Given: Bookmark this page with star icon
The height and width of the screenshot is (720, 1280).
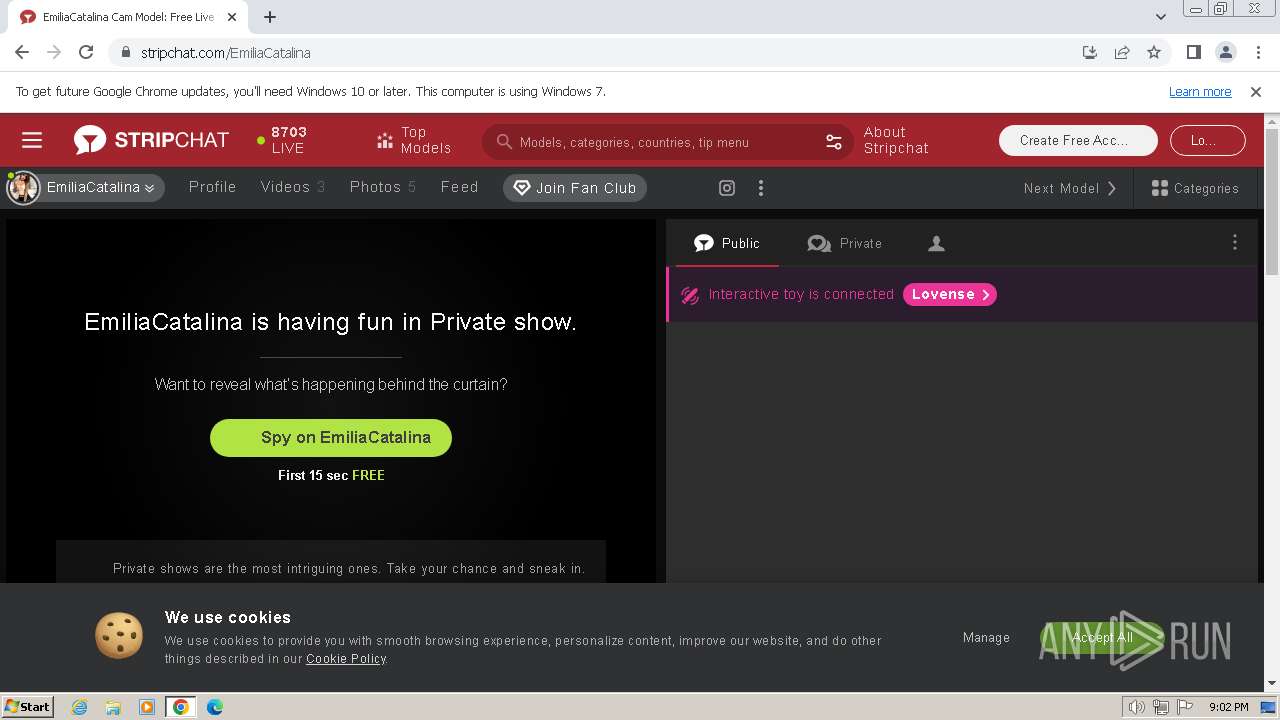Looking at the screenshot, I should point(1154,52).
